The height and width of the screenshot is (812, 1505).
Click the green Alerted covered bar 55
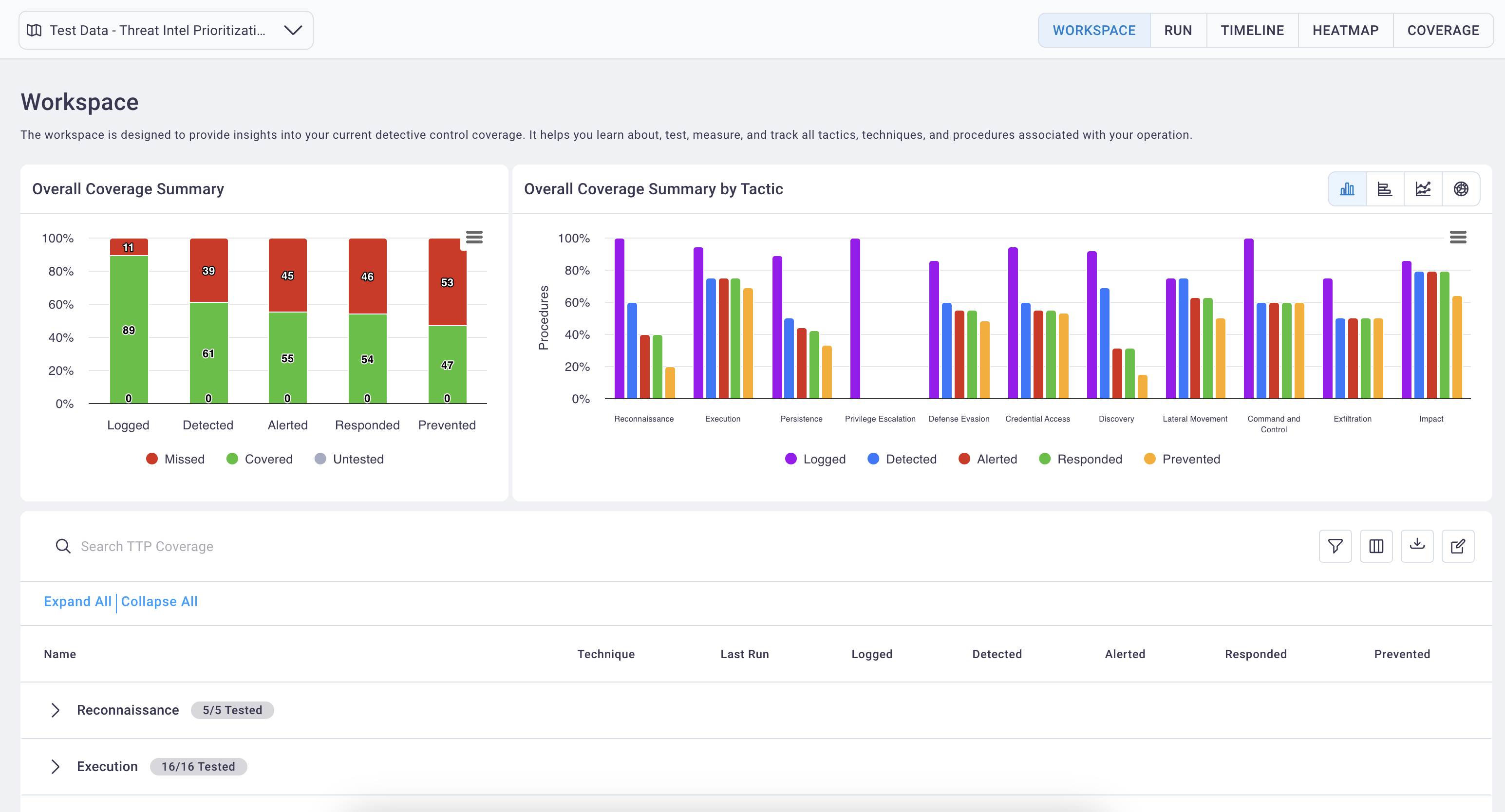(x=287, y=357)
